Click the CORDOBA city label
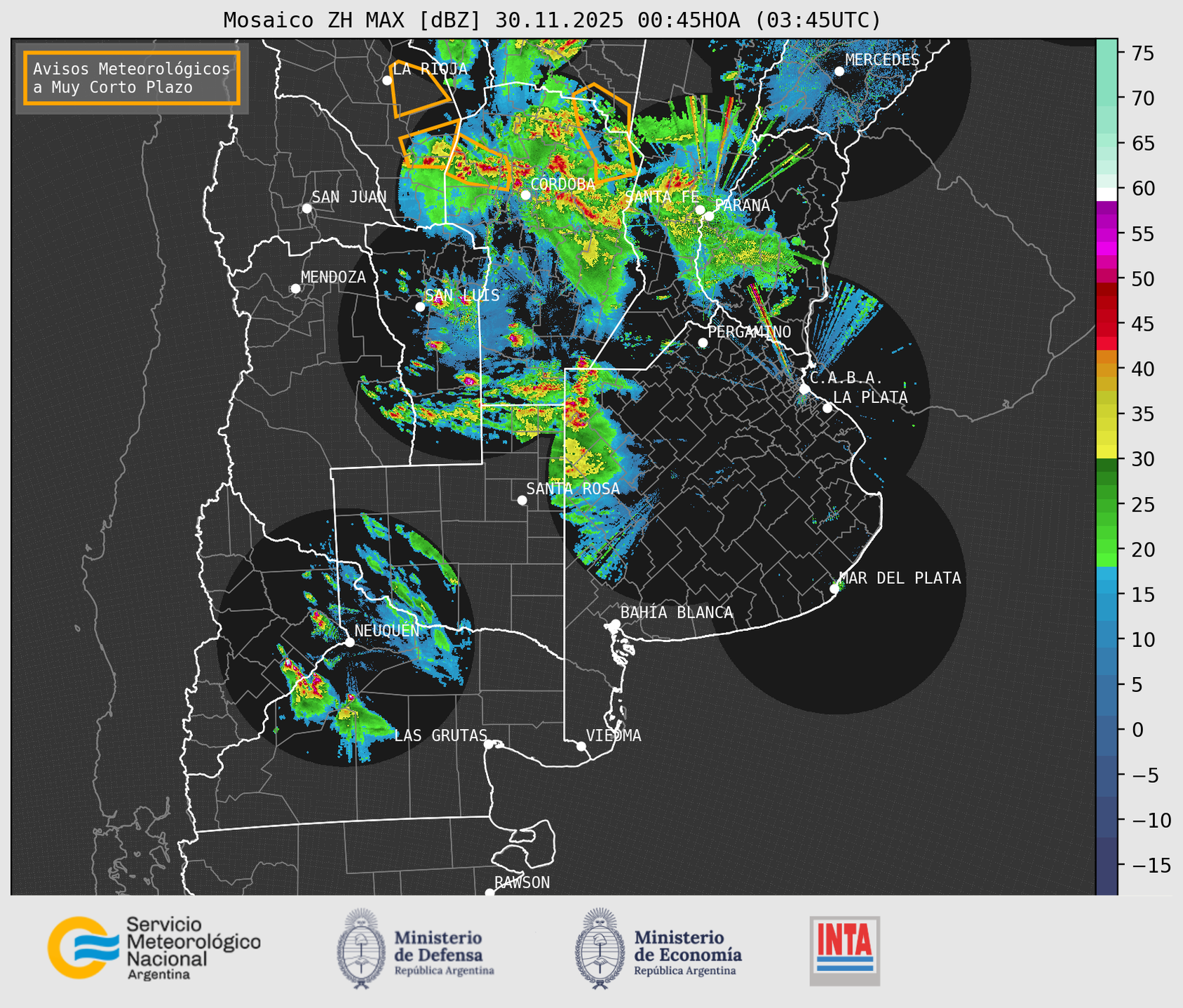This screenshot has width=1183, height=1008. tap(562, 184)
